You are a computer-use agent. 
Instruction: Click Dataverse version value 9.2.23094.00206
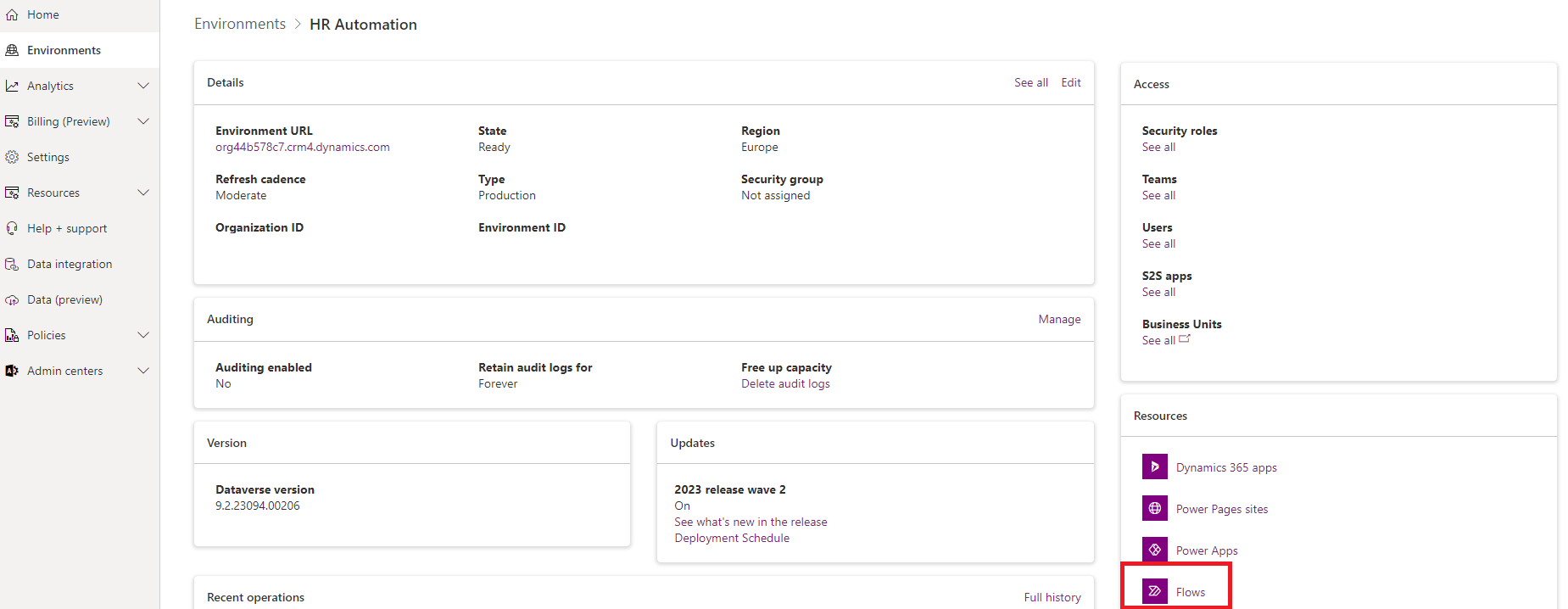click(x=258, y=506)
